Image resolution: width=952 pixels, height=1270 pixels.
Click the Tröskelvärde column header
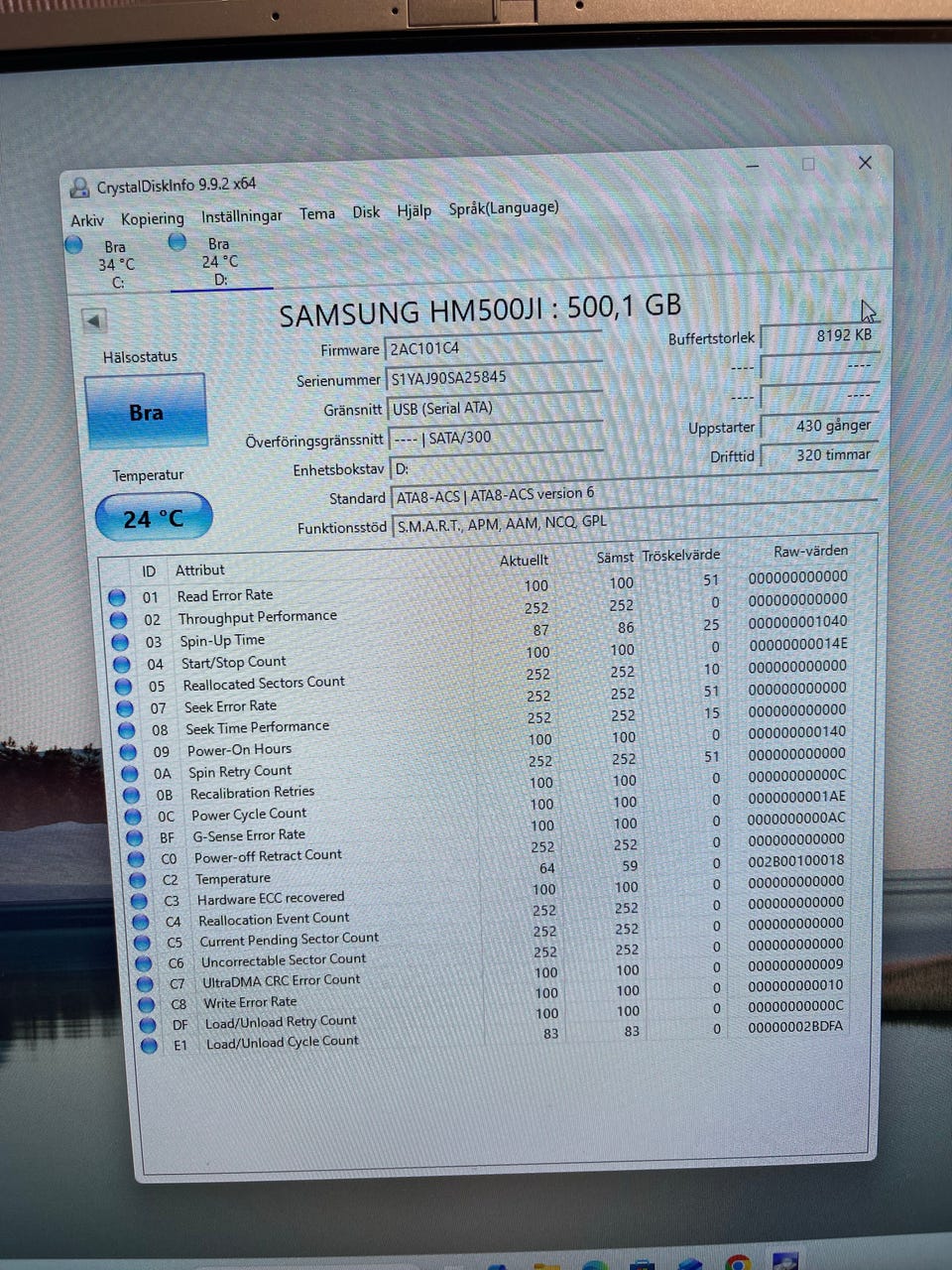coord(681,555)
